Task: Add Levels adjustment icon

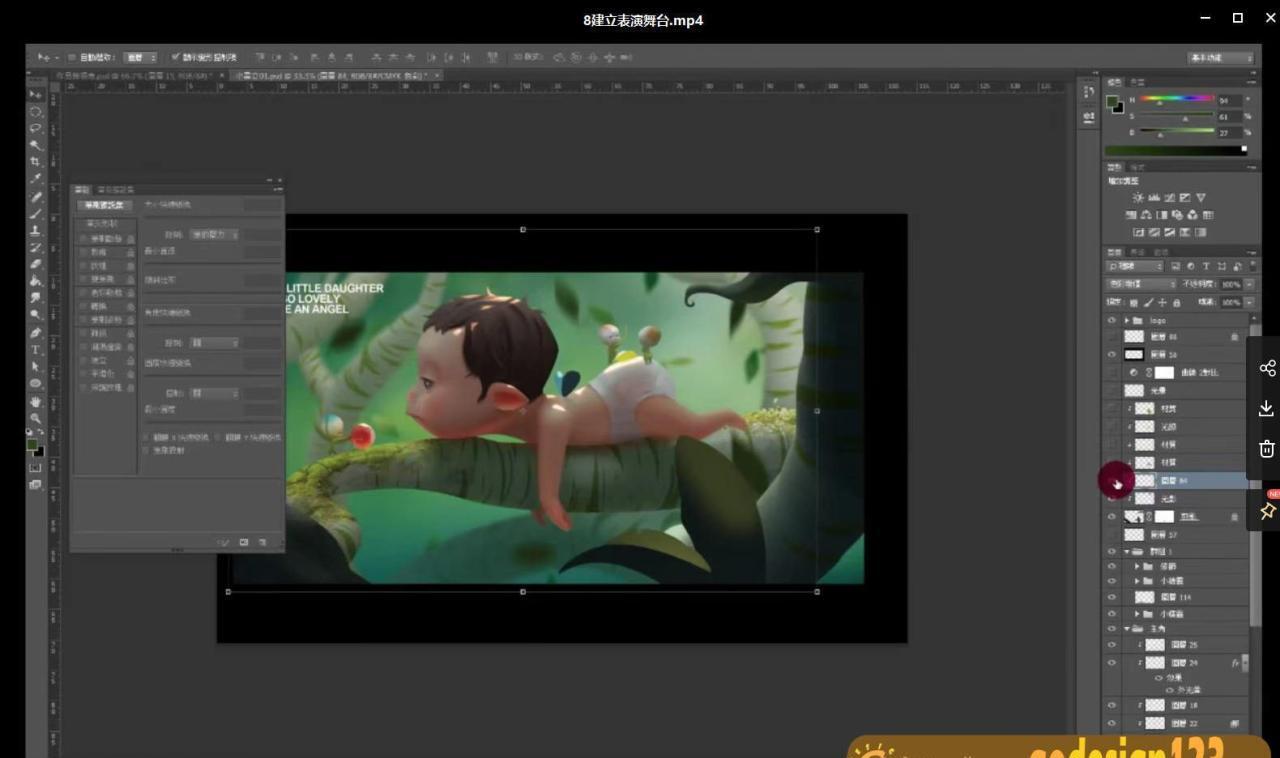Action: [1154, 198]
